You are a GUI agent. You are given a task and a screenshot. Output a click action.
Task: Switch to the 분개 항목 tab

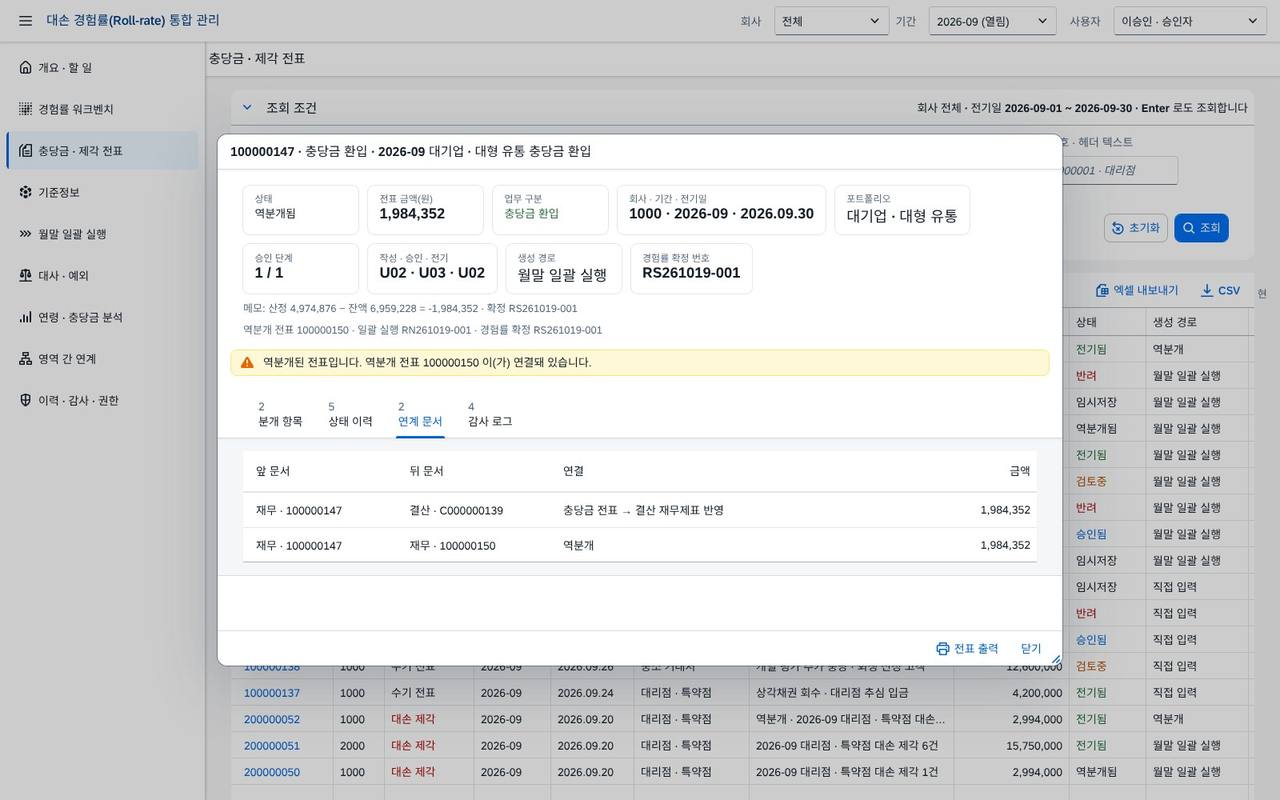pyautogui.click(x=280, y=415)
